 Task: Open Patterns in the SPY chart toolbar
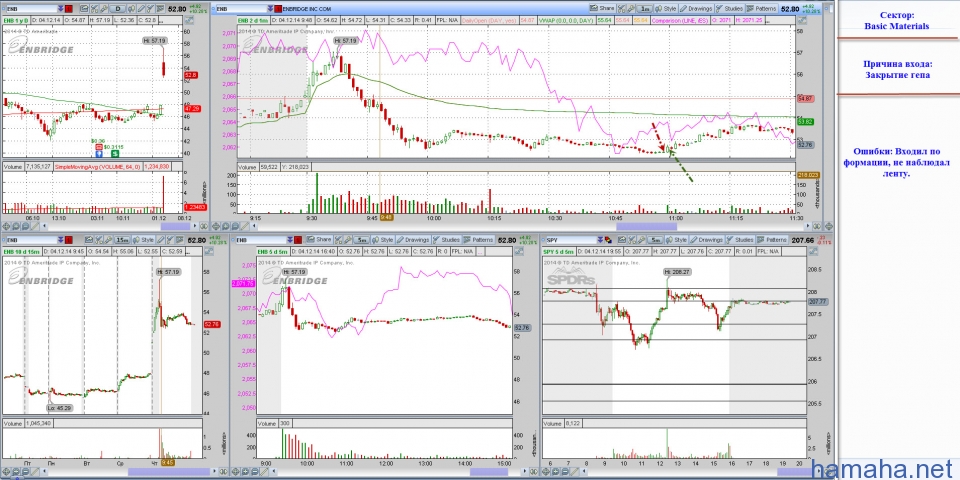[x=772, y=240]
